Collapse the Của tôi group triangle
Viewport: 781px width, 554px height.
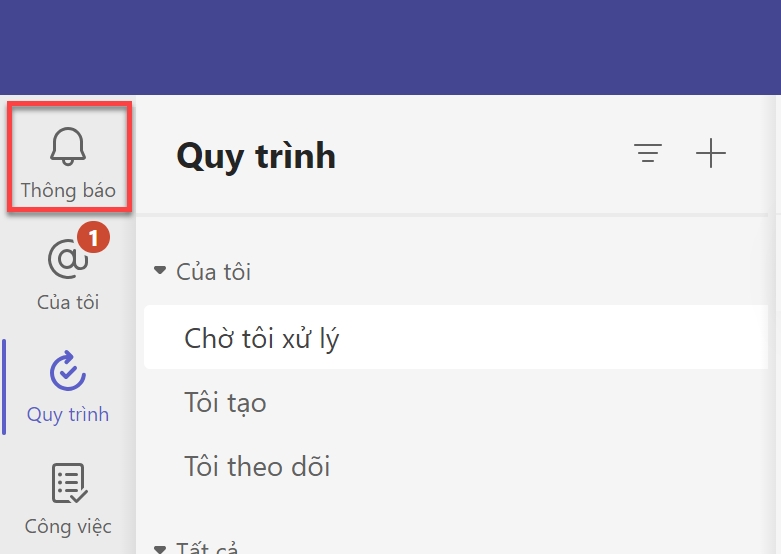click(160, 271)
